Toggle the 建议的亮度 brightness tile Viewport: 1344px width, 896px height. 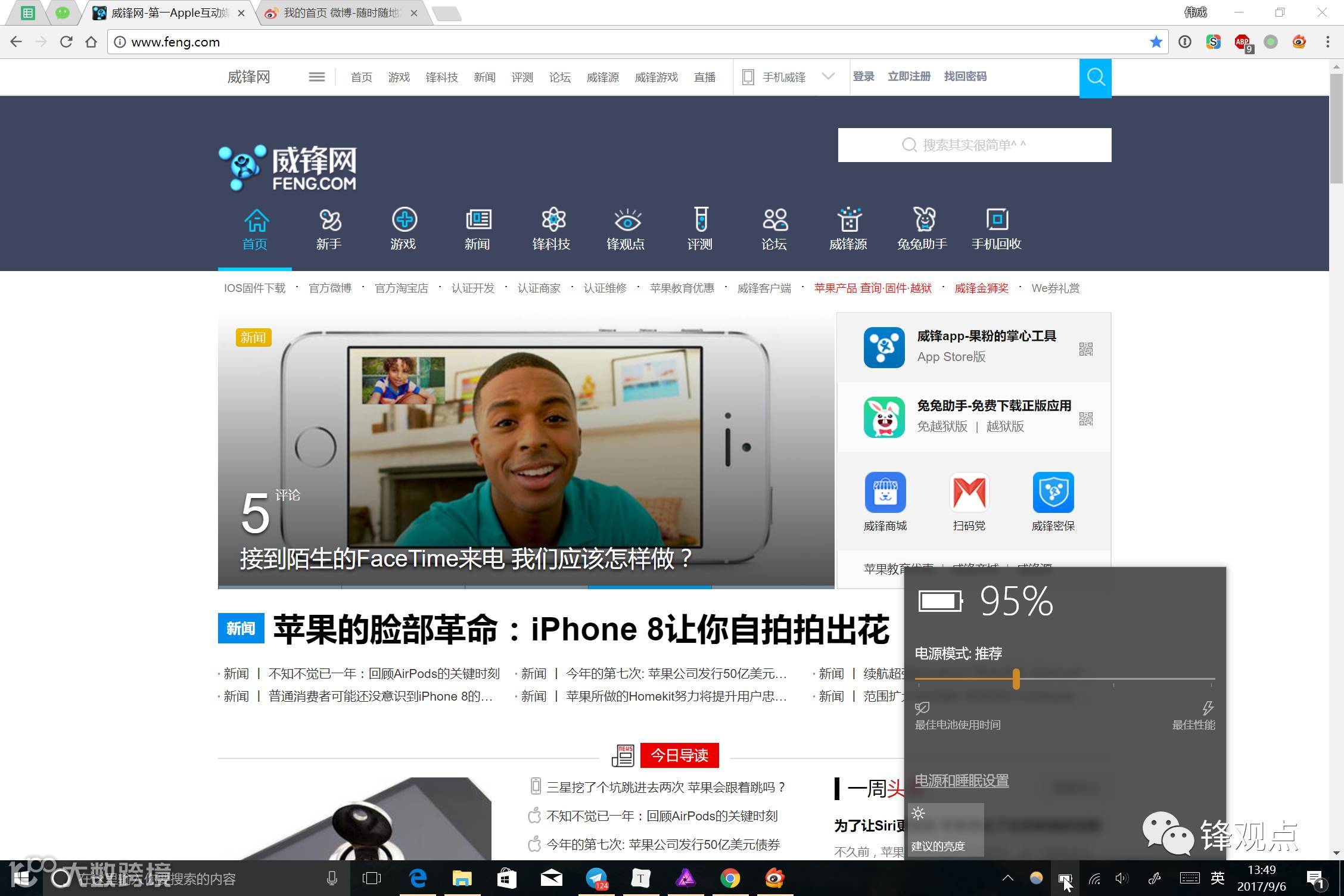(945, 829)
